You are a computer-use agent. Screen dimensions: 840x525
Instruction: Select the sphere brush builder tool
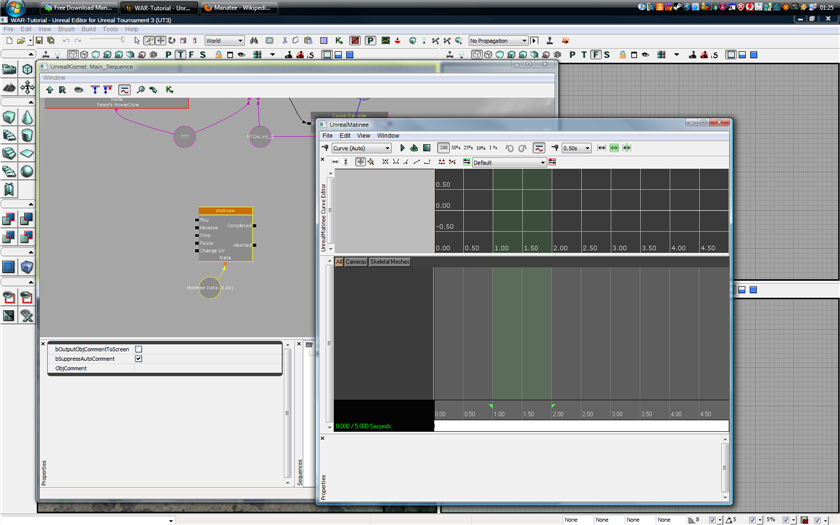tap(27, 171)
